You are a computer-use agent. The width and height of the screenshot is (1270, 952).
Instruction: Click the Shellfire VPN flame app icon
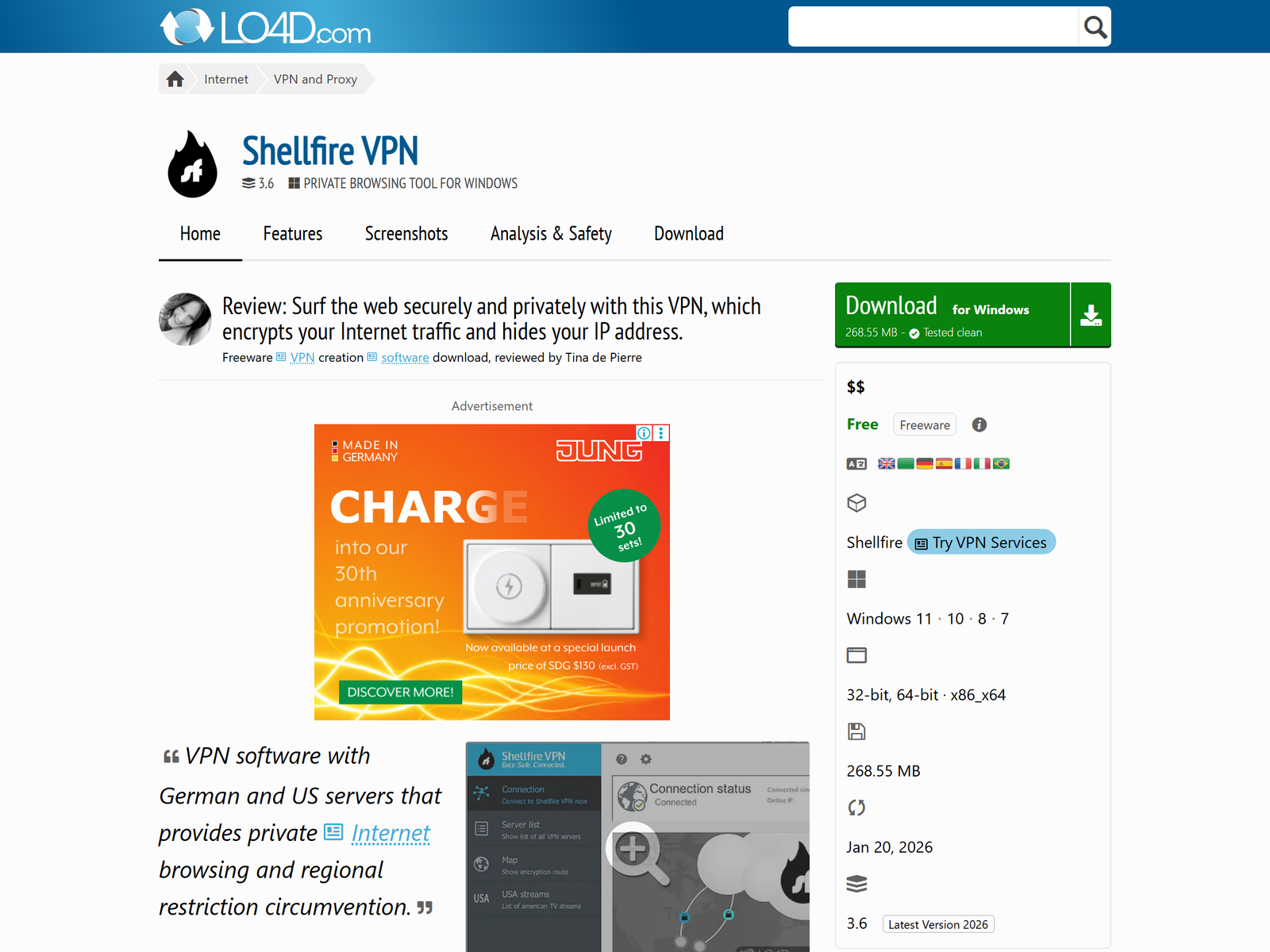click(x=192, y=164)
